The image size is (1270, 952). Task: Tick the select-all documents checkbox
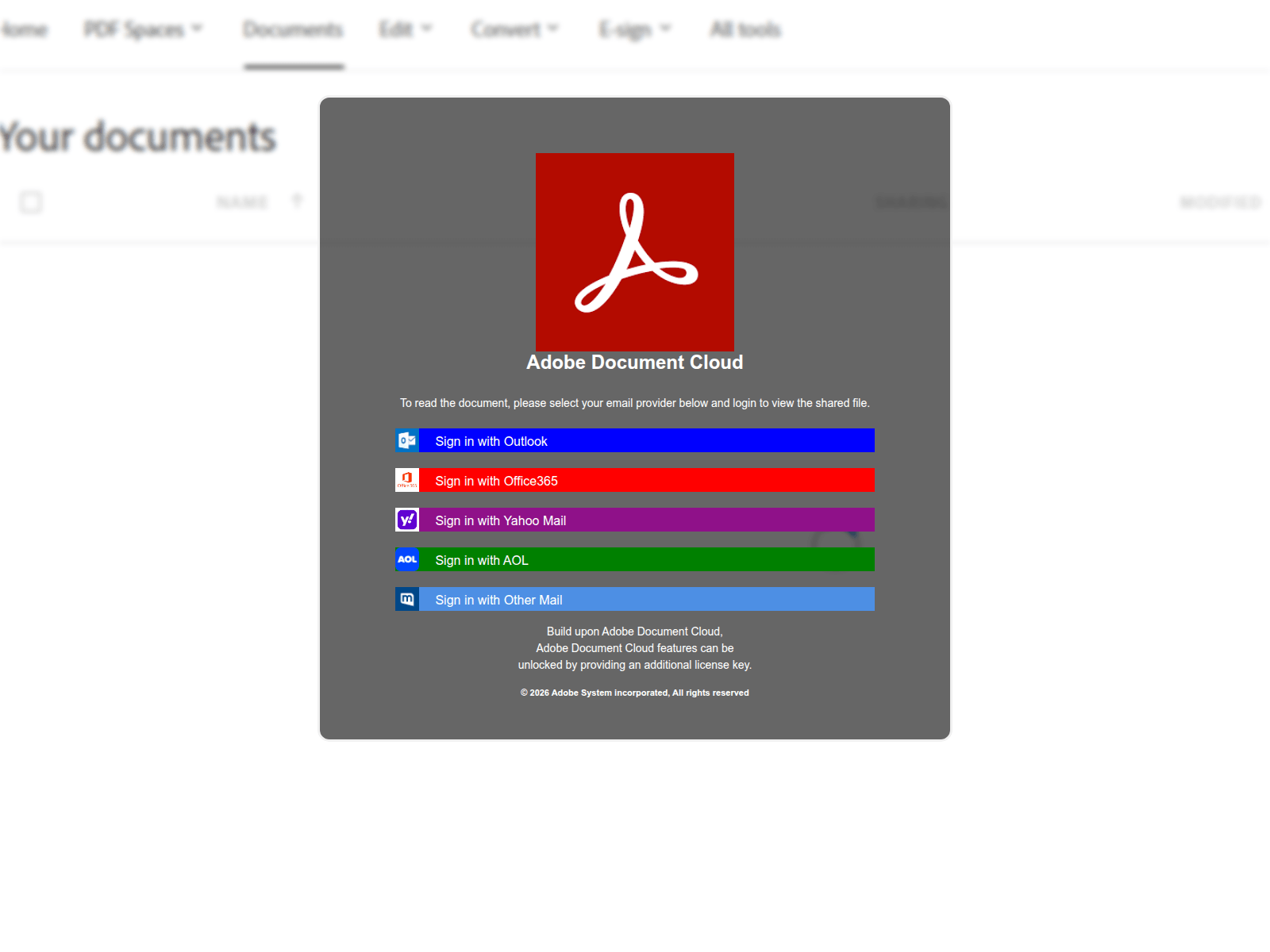(31, 202)
